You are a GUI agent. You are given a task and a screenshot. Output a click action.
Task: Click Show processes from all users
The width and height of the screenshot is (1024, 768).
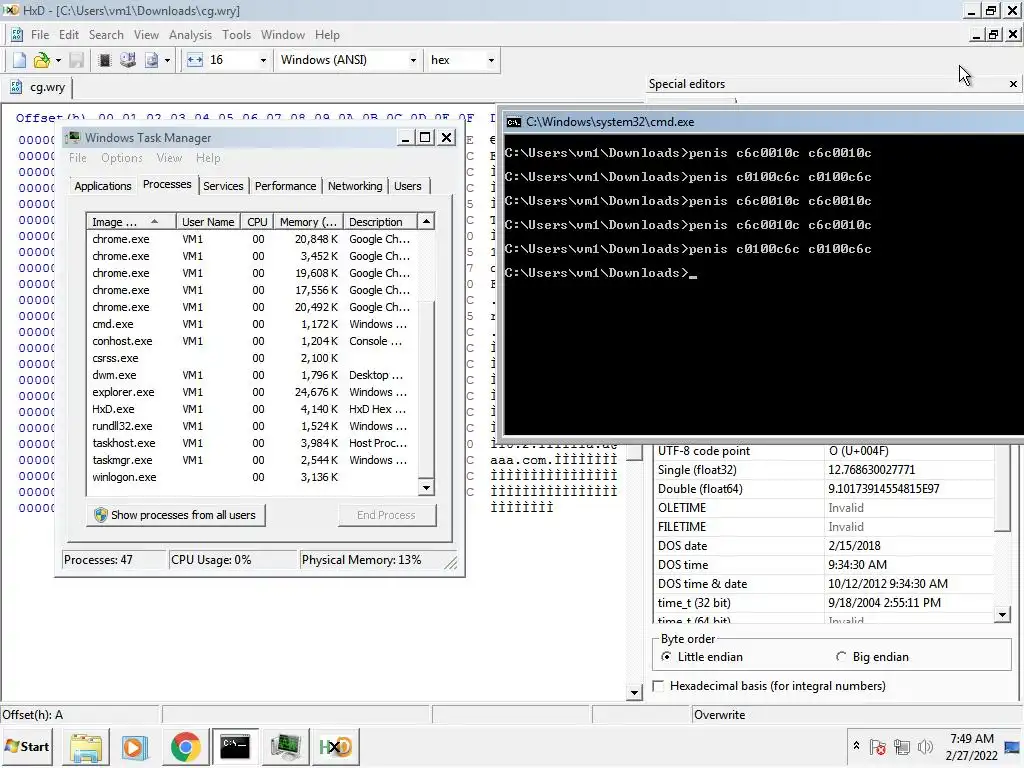point(176,515)
